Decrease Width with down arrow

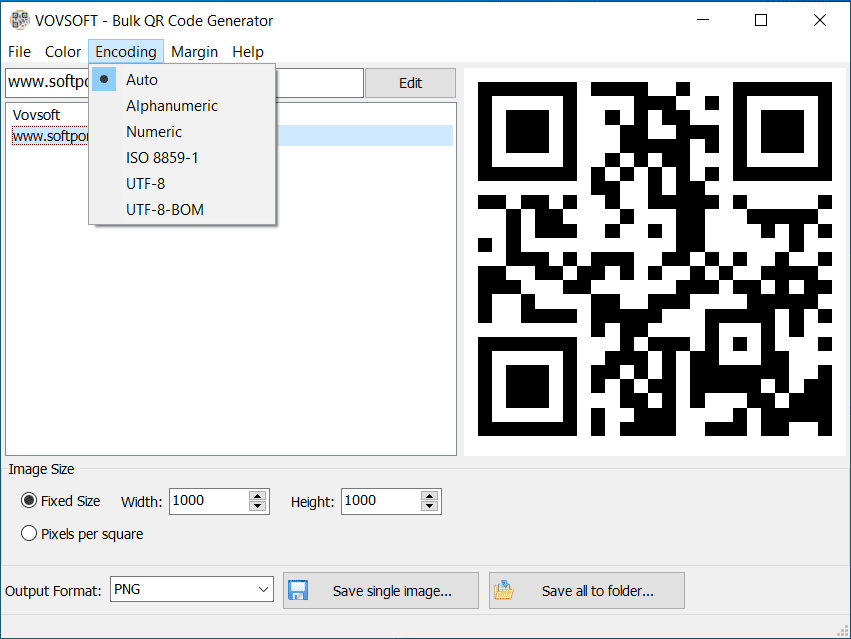(x=257, y=506)
